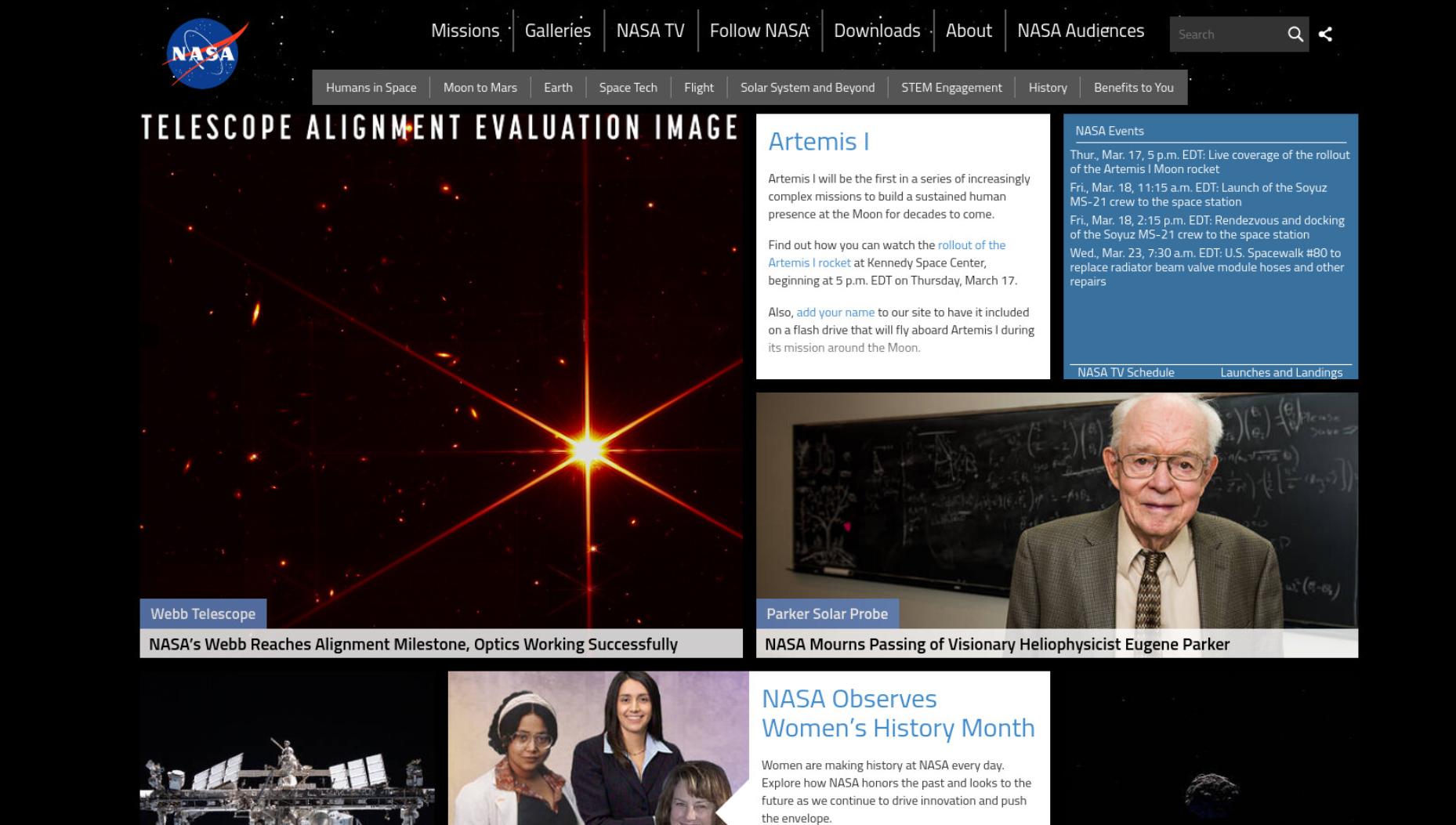Viewport: 1456px width, 825px height.
Task: Open the Follow NASA menu
Action: [759, 31]
